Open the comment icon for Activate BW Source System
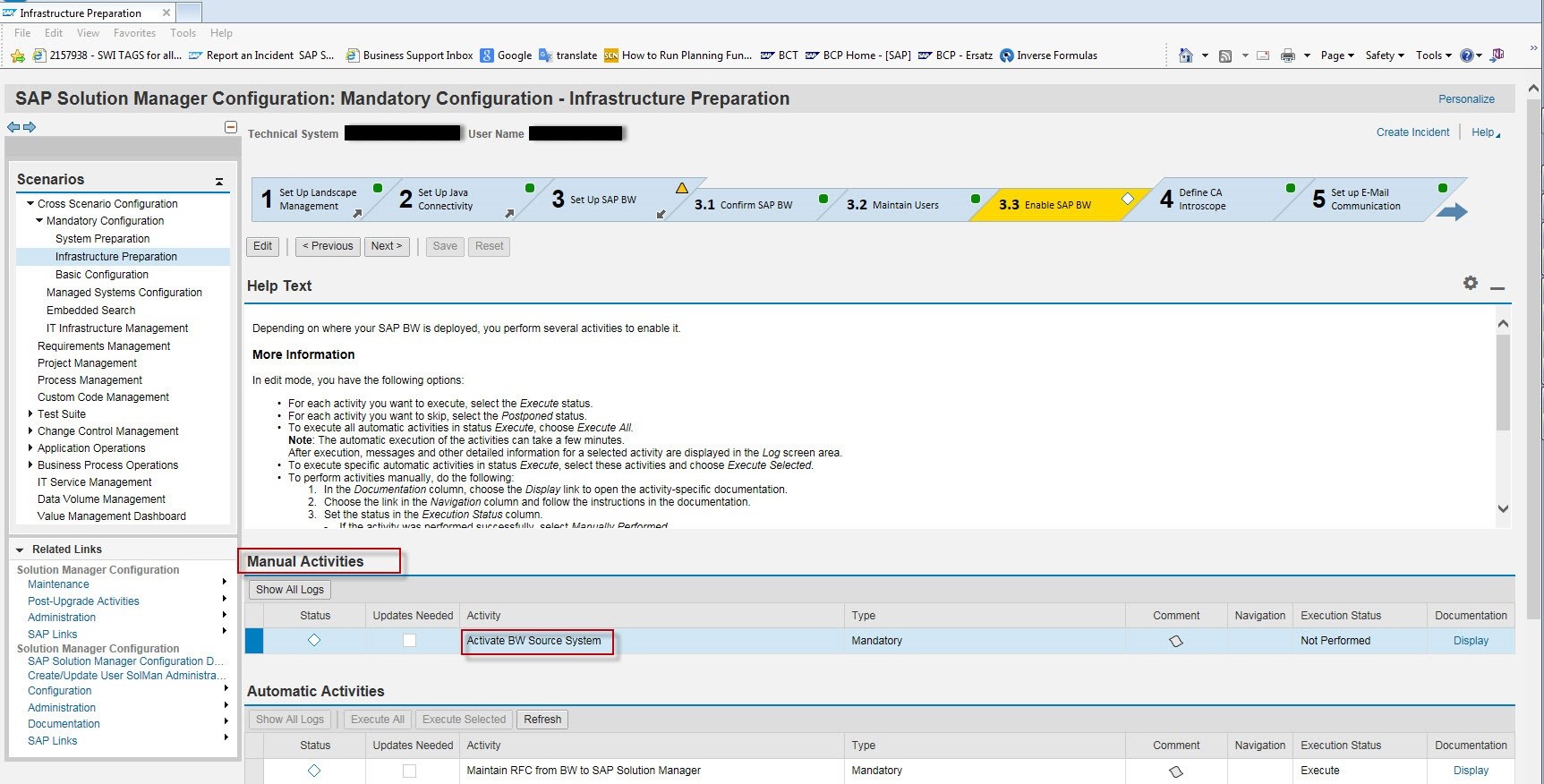The width and height of the screenshot is (1544, 784). 1176,641
